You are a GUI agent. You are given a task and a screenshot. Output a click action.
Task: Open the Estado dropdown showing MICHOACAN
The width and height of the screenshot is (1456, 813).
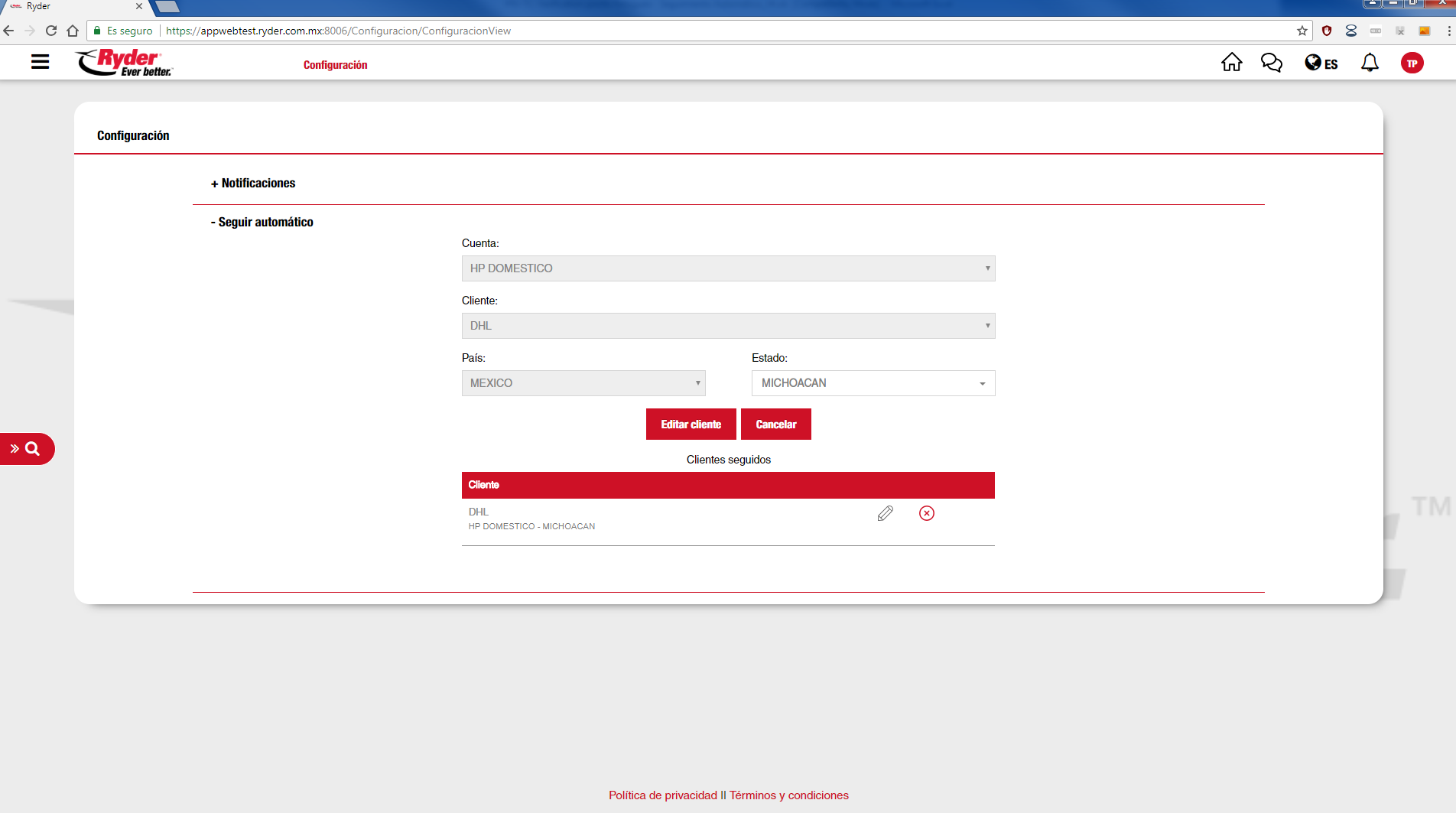(873, 383)
